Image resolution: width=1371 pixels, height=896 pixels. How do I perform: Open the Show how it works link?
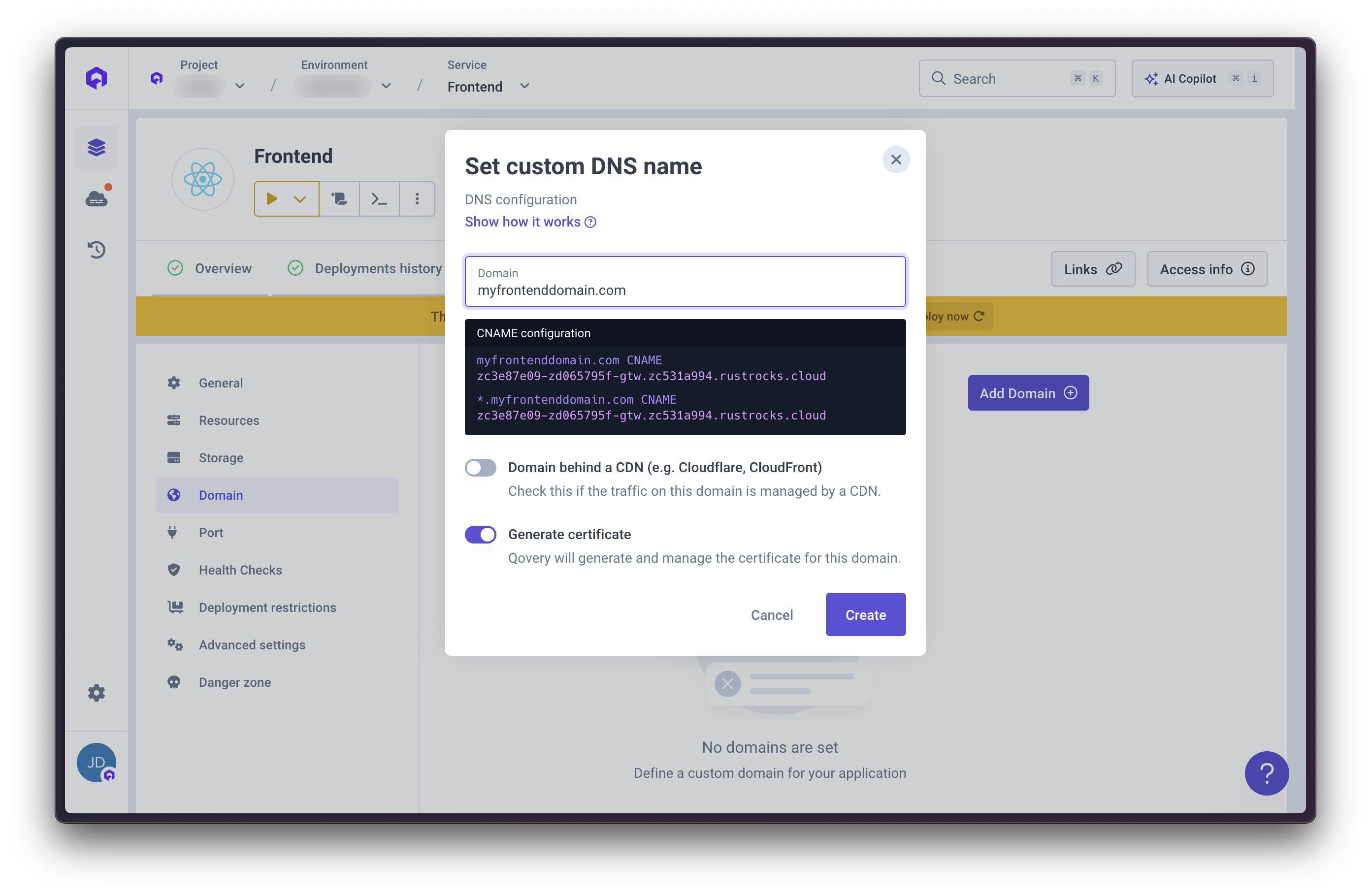pyautogui.click(x=522, y=222)
